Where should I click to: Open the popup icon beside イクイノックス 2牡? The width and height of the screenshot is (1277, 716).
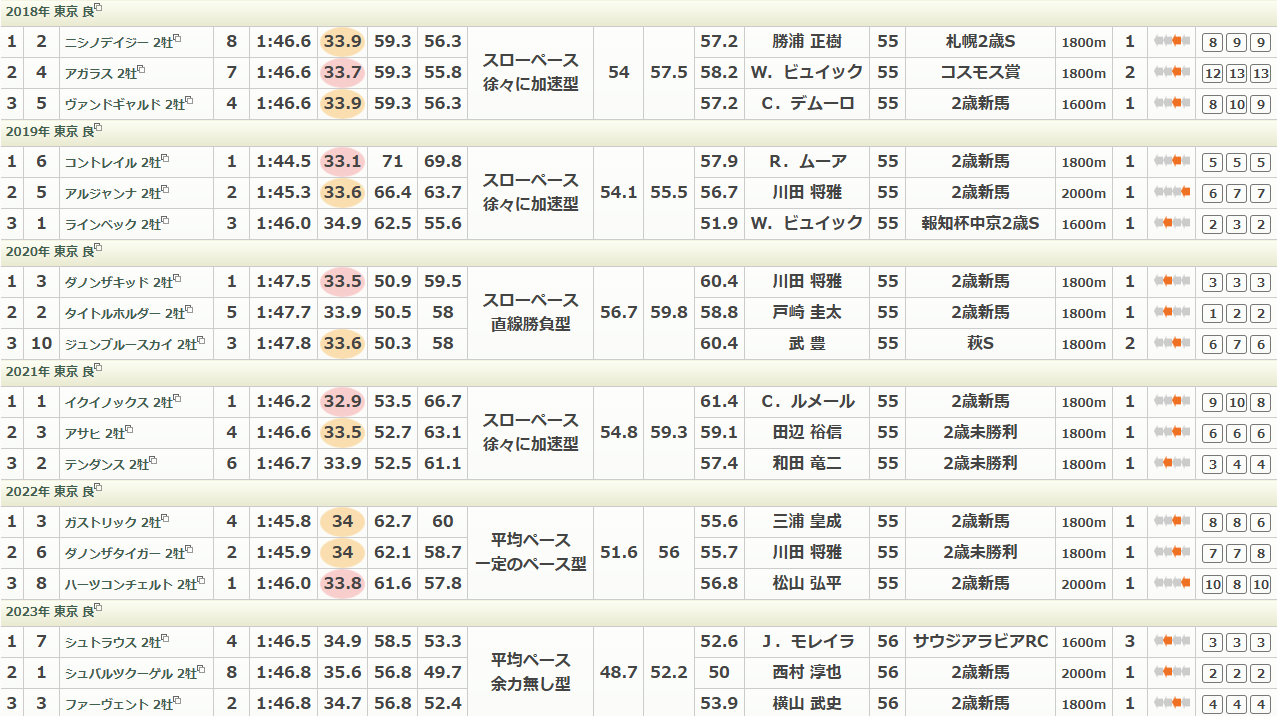click(178, 399)
